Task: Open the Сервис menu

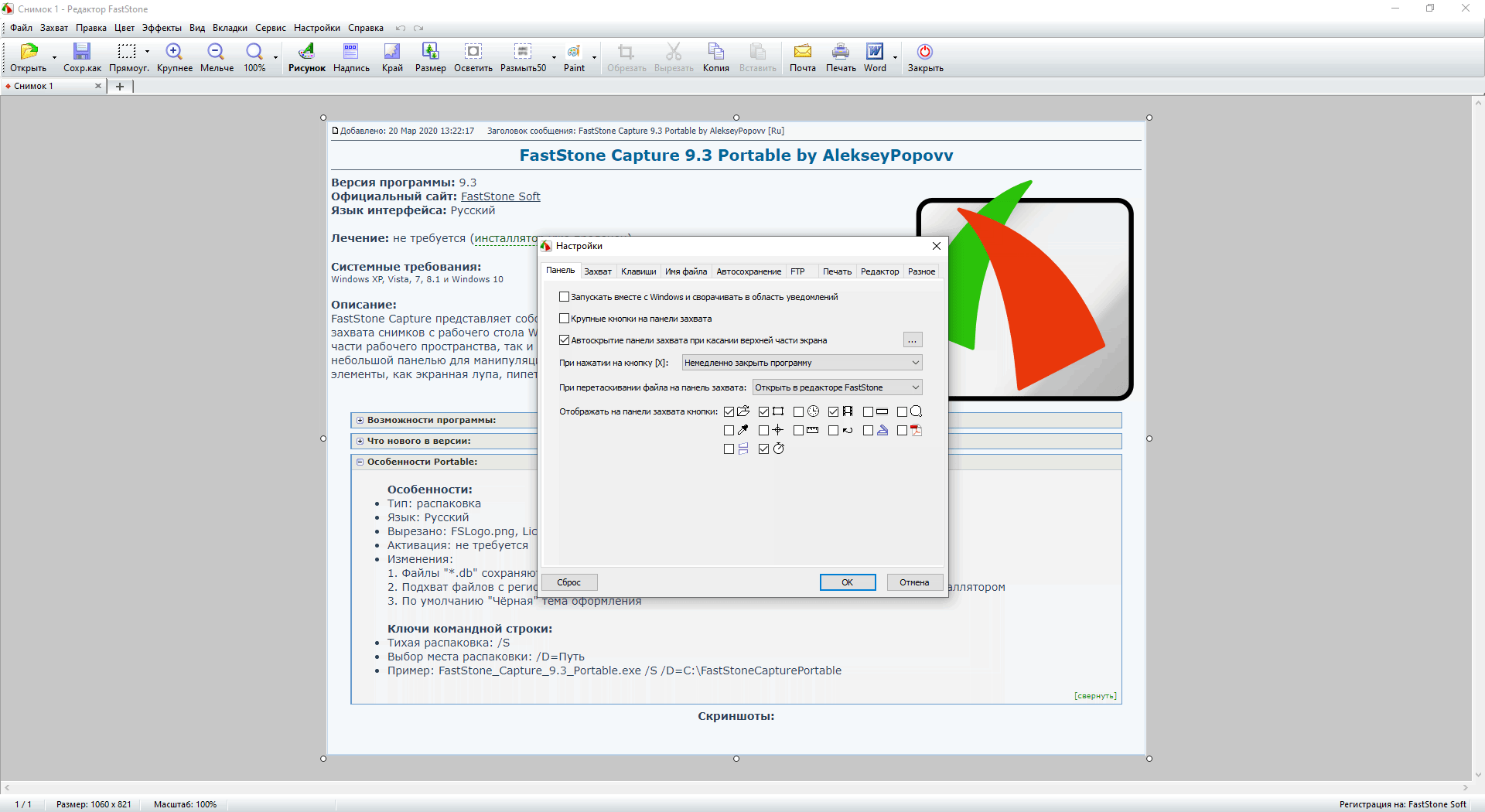Action: 270,28
